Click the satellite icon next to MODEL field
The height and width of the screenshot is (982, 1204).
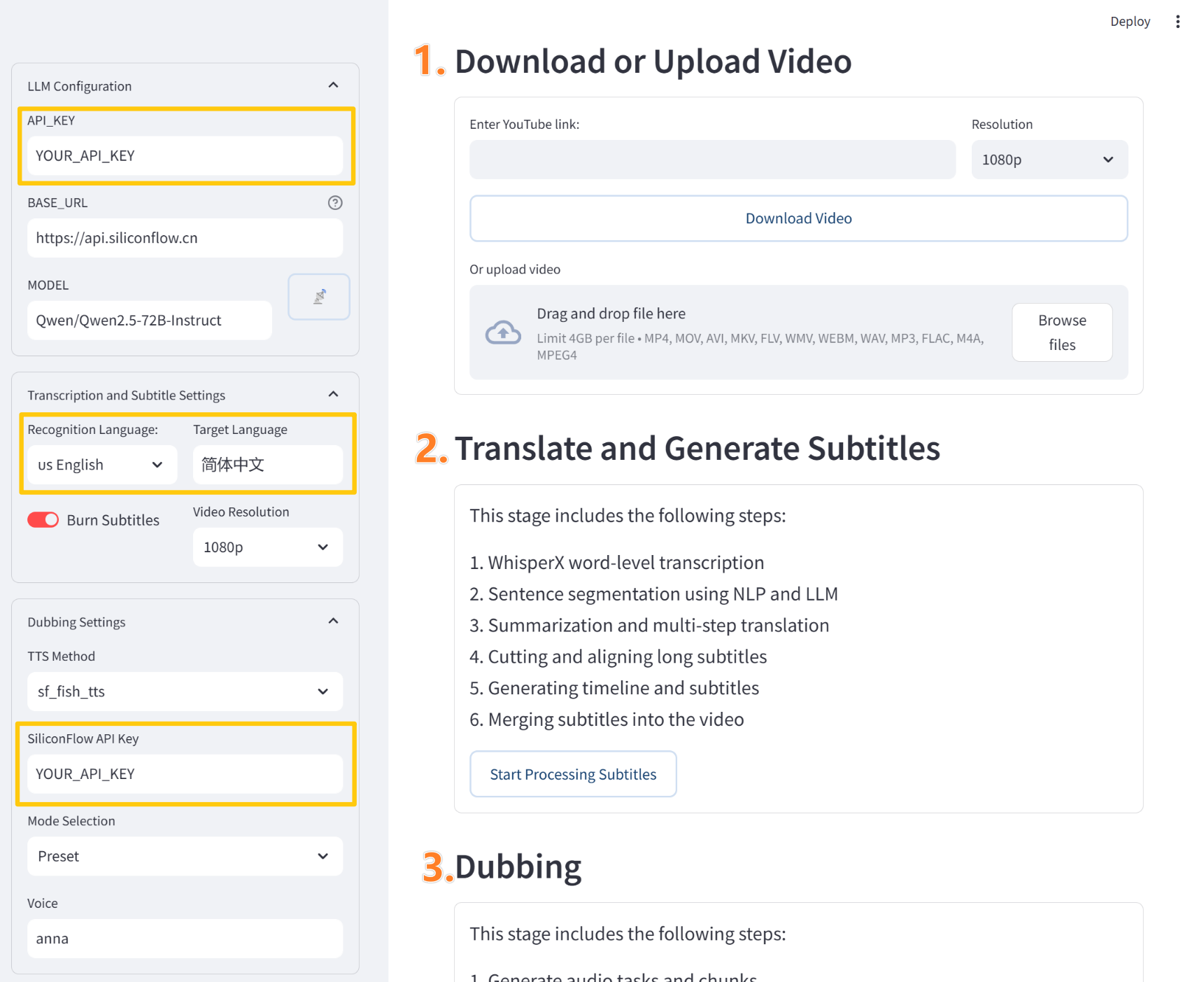(318, 296)
